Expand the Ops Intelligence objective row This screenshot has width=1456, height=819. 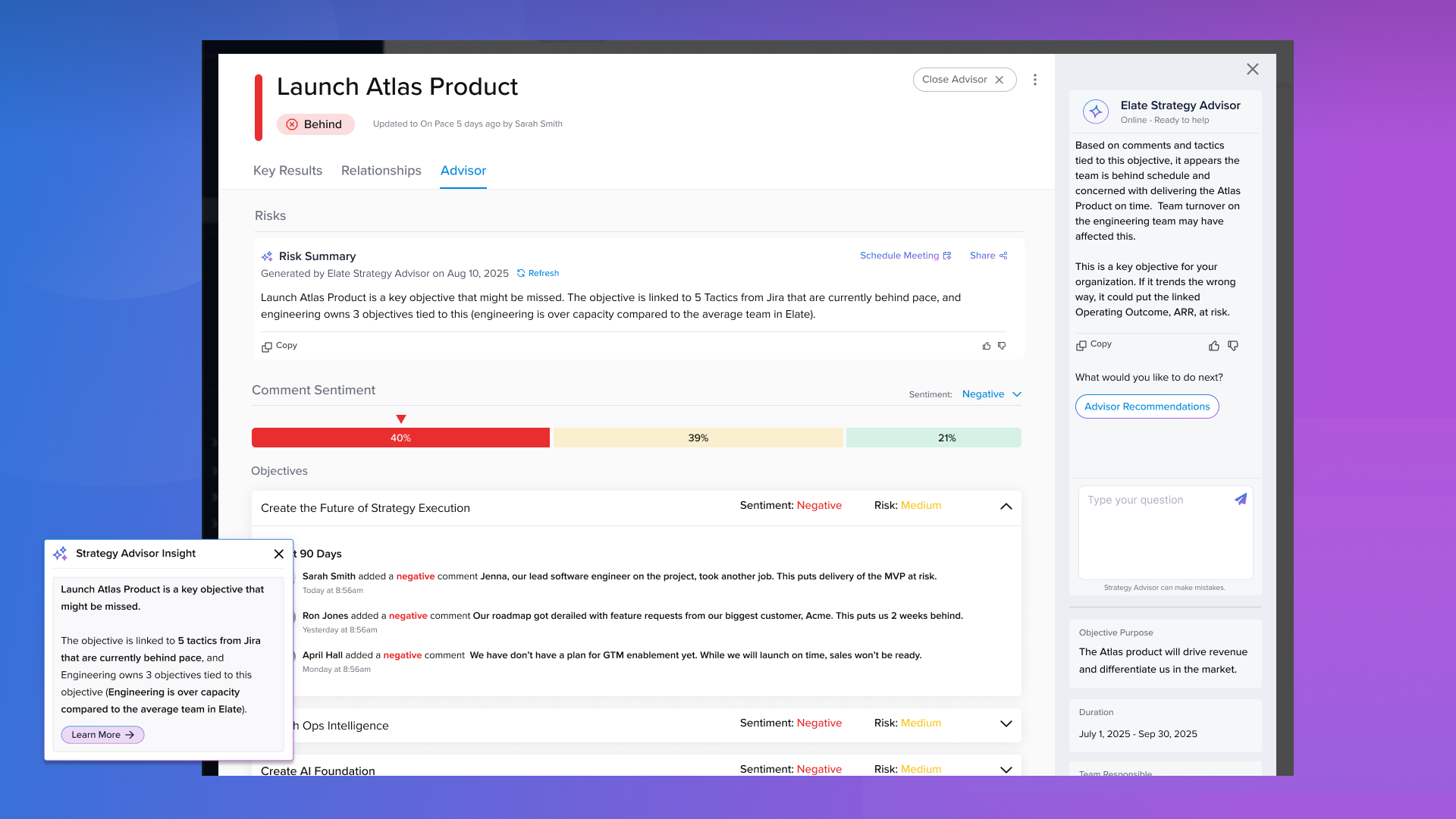(x=1006, y=723)
